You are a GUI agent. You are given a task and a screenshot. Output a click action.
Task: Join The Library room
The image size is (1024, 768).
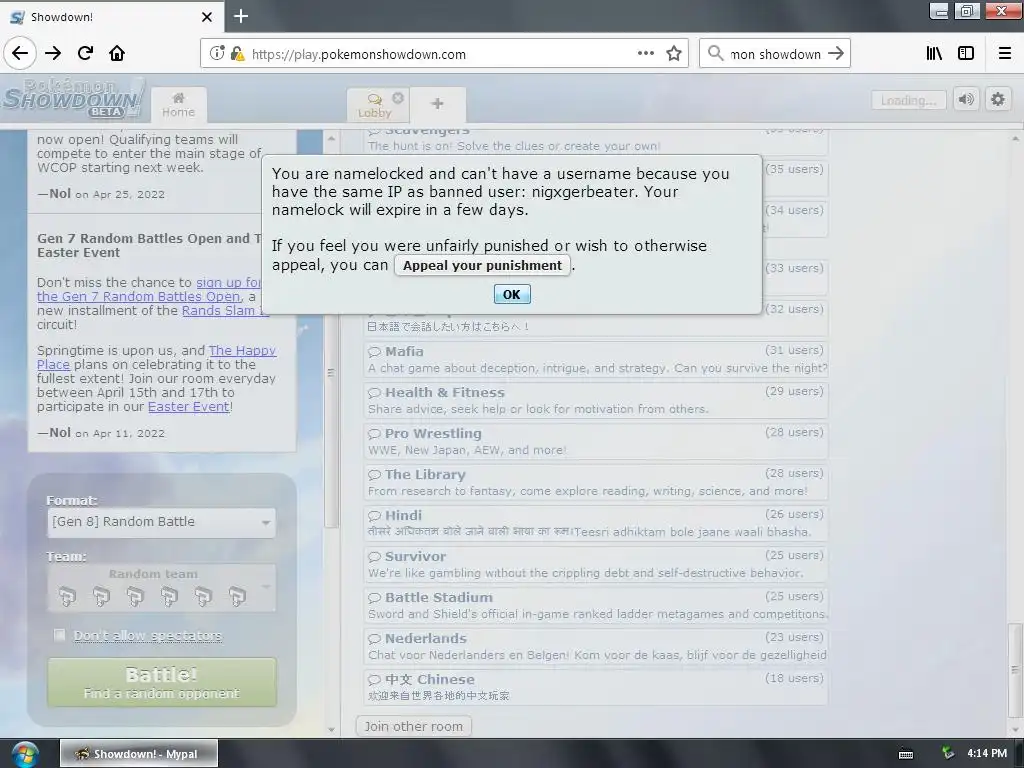click(x=596, y=483)
